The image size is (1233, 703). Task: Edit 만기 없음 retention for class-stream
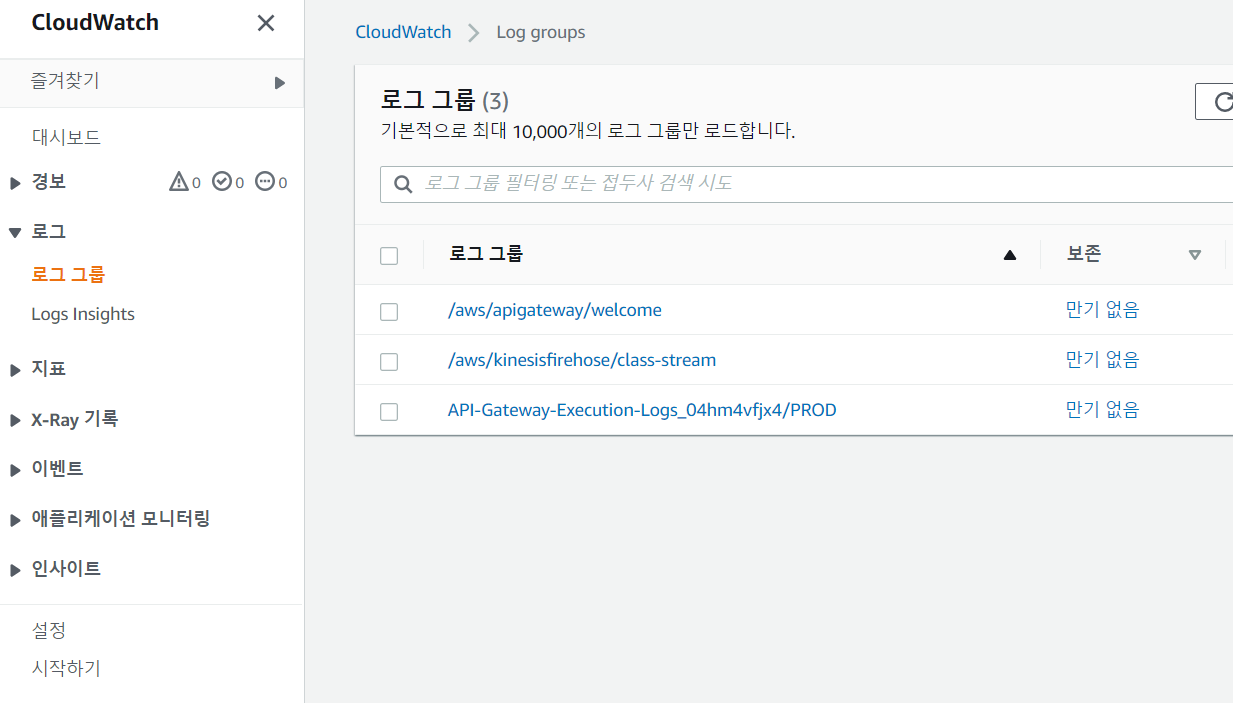(x=1102, y=360)
